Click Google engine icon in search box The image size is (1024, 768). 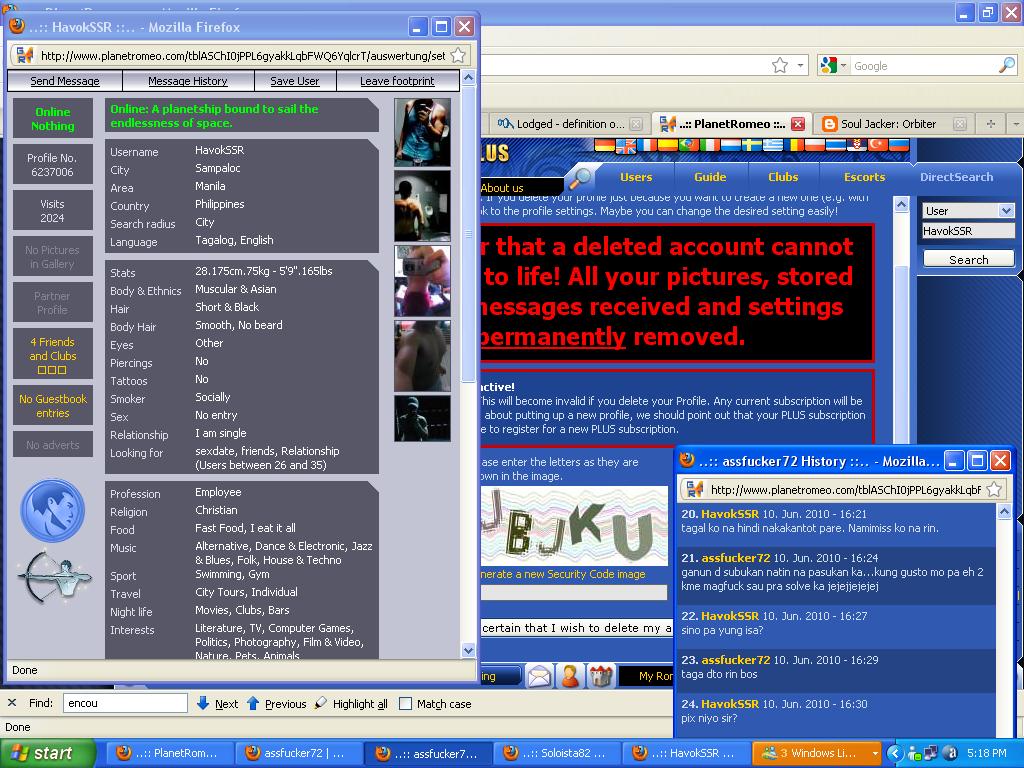pos(829,65)
